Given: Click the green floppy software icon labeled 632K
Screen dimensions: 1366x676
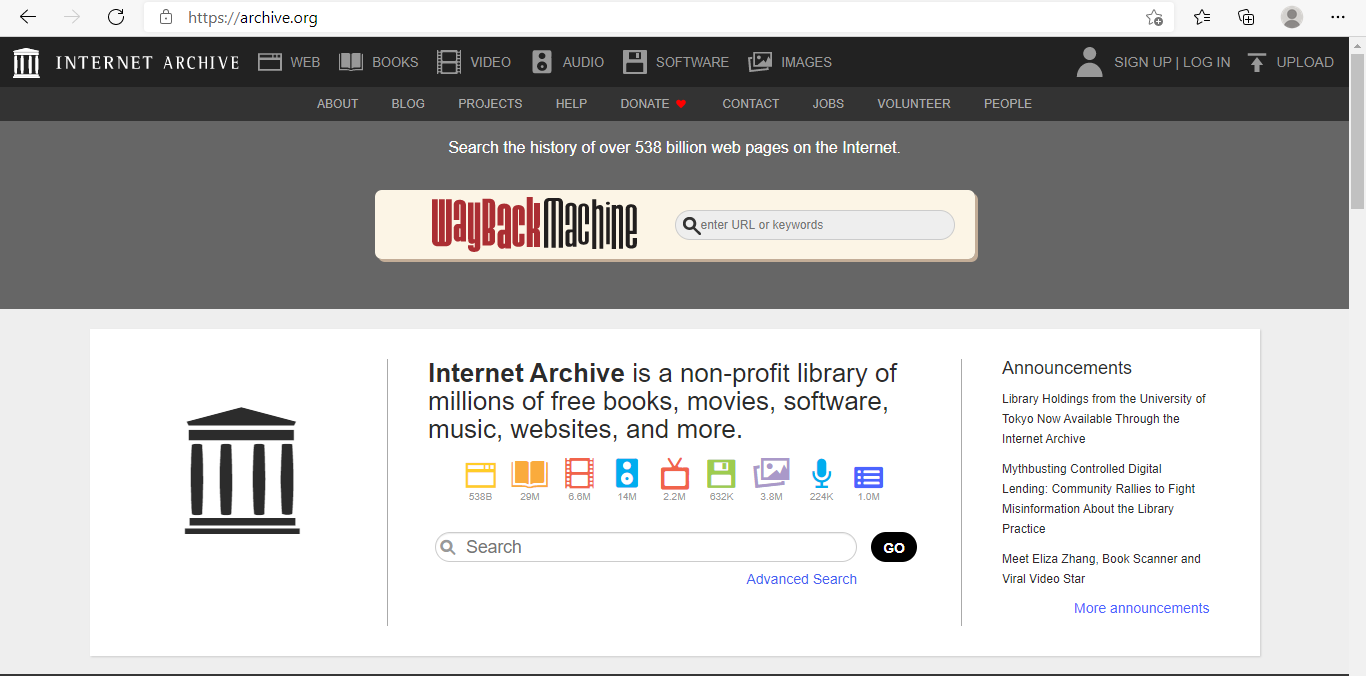Looking at the screenshot, I should pos(721,474).
